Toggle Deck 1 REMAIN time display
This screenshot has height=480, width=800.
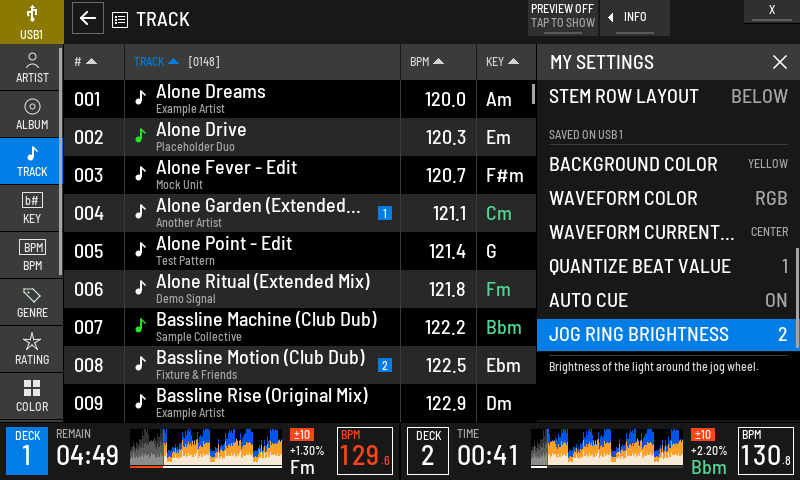tap(87, 449)
